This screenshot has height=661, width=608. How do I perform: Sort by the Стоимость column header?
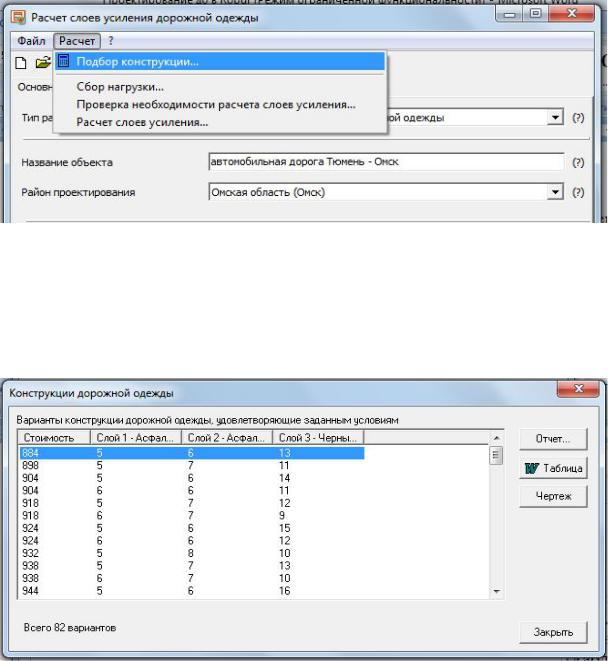[x=54, y=438]
